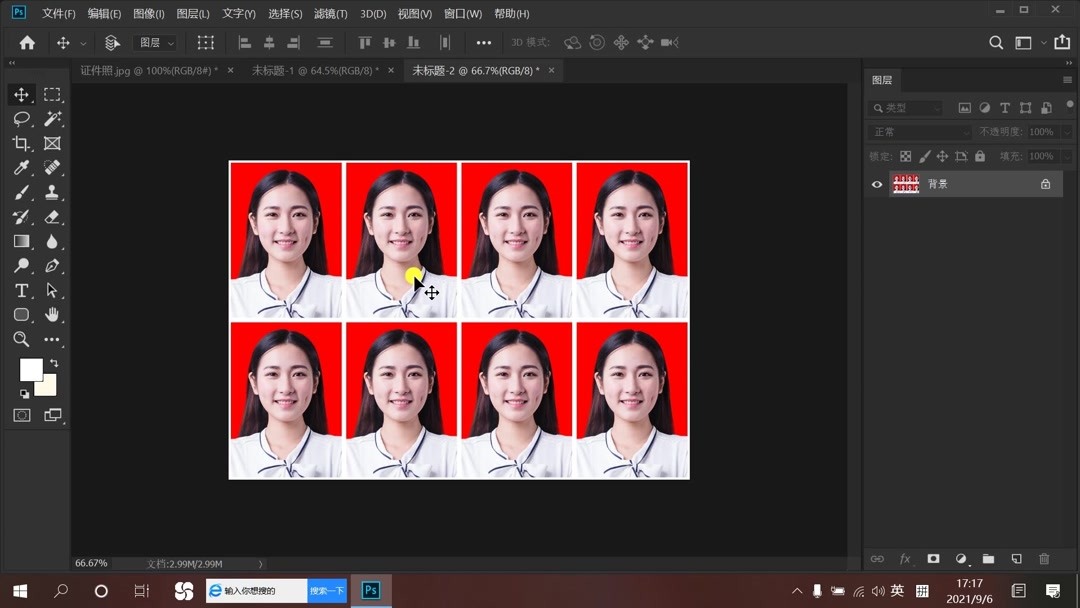This screenshot has width=1080, height=608.
Task: Open the 不透明度 opacity dropdown
Action: click(1067, 132)
